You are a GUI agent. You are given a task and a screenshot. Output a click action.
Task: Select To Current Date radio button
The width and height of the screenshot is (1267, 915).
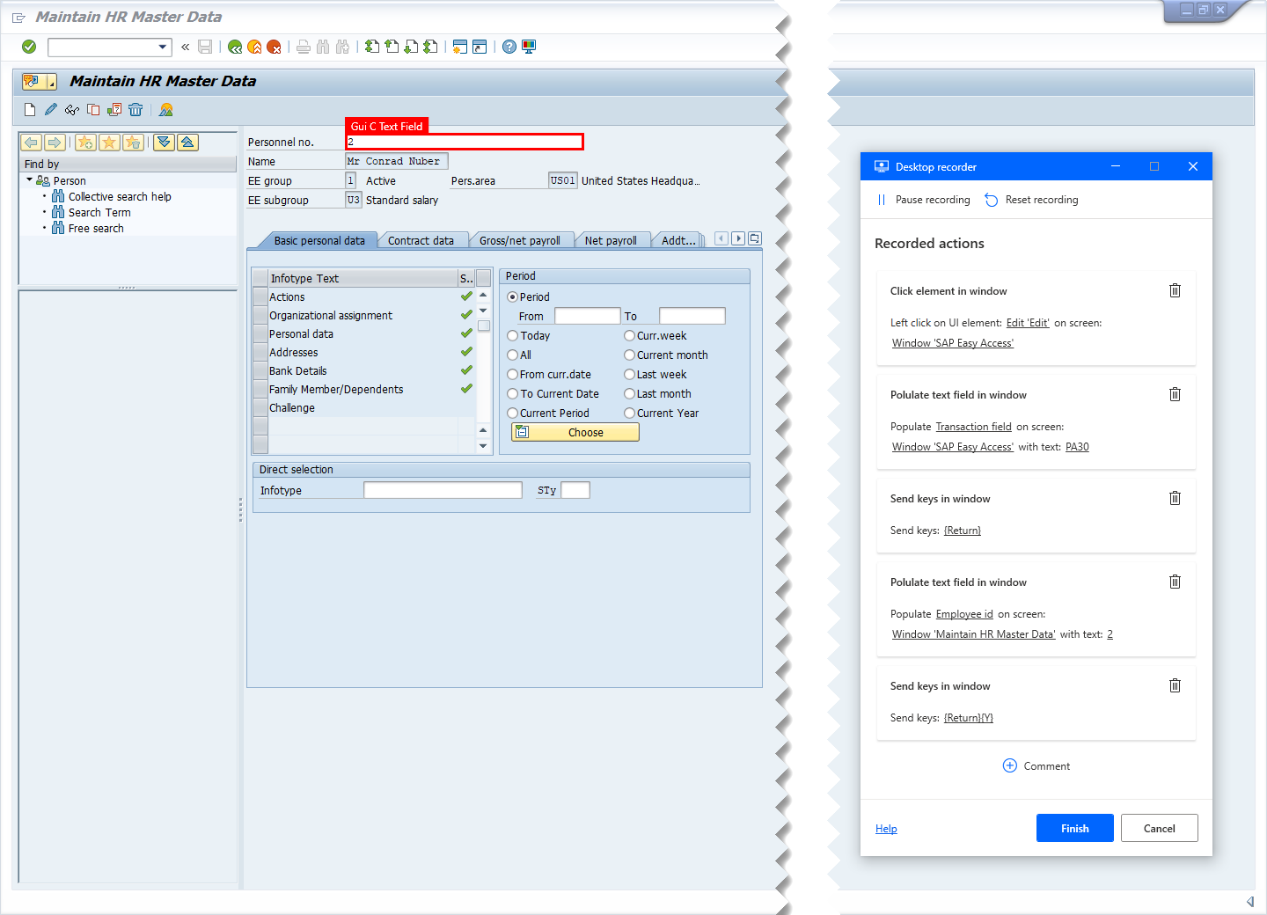[x=513, y=394]
